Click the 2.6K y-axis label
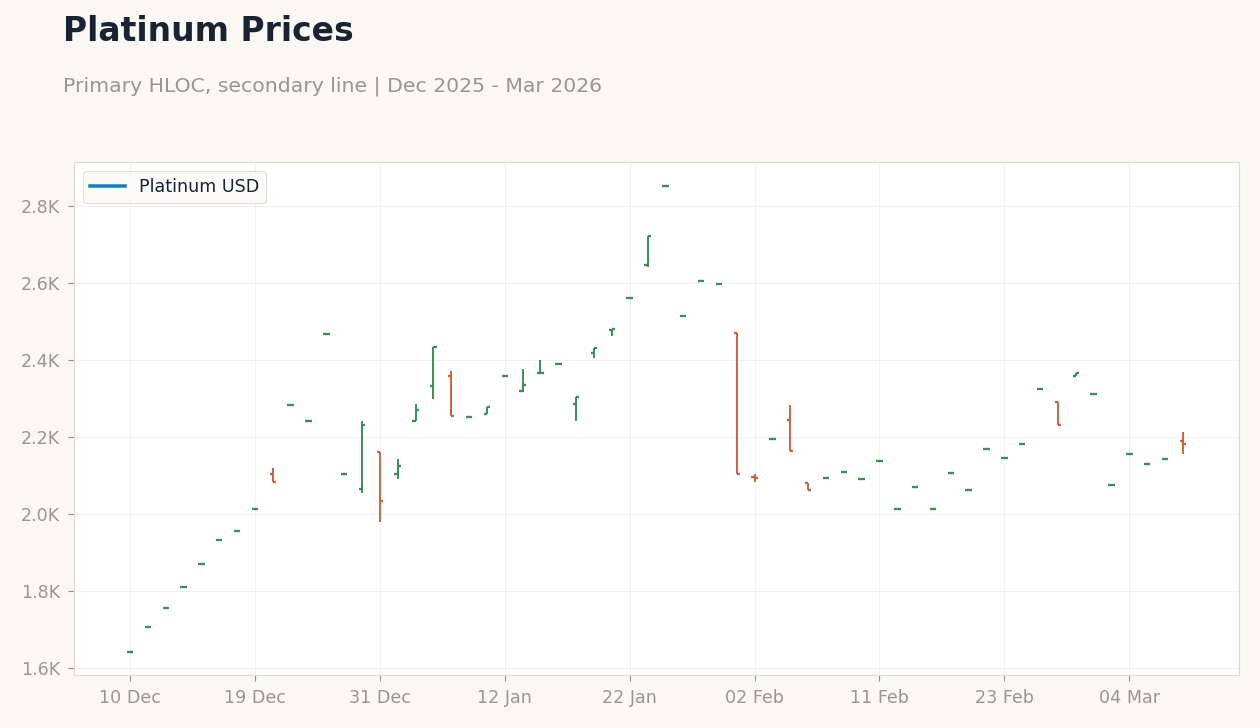The width and height of the screenshot is (1260, 728). [x=41, y=284]
